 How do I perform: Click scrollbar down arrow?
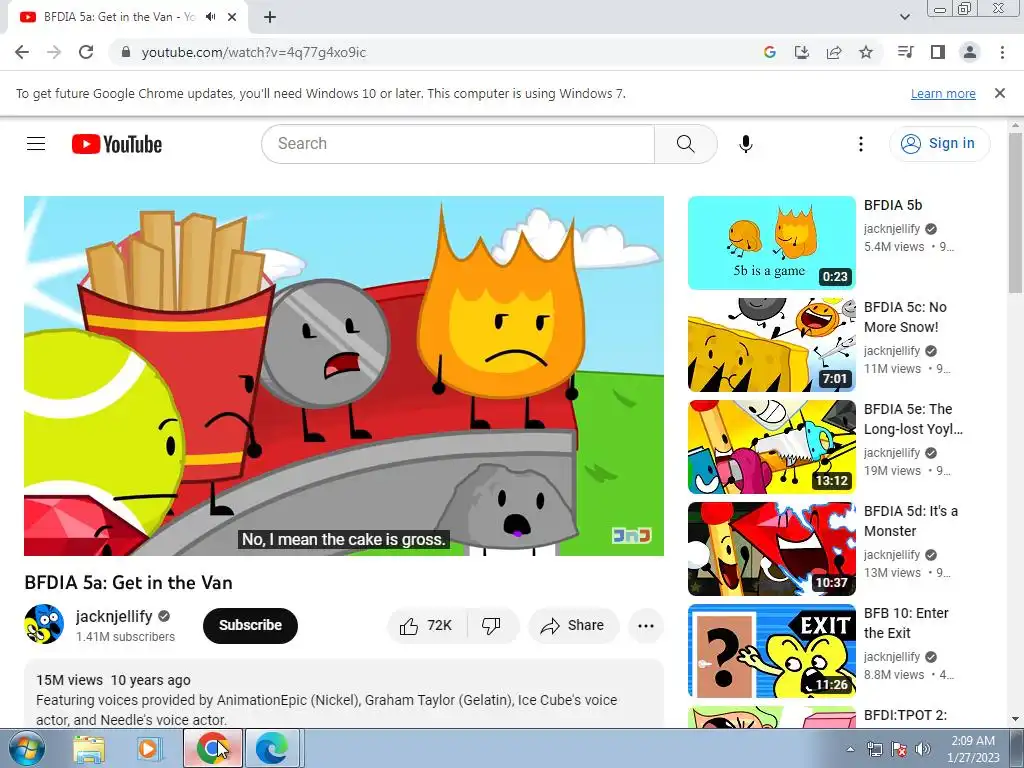coord(1016,720)
